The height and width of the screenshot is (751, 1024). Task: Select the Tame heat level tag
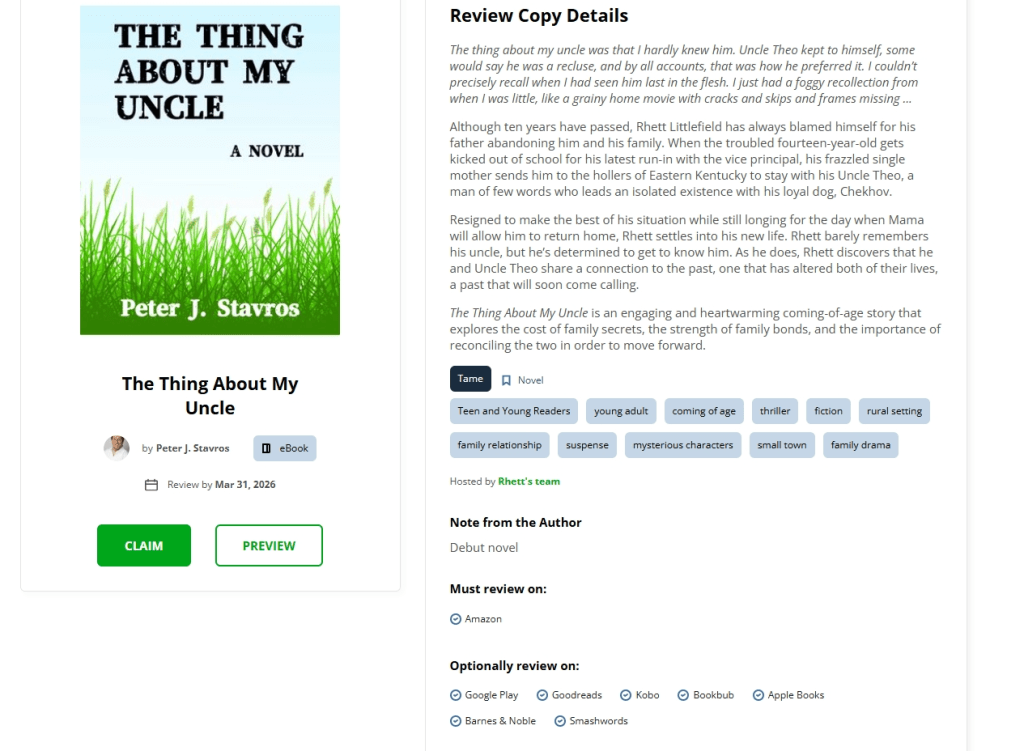[470, 379]
